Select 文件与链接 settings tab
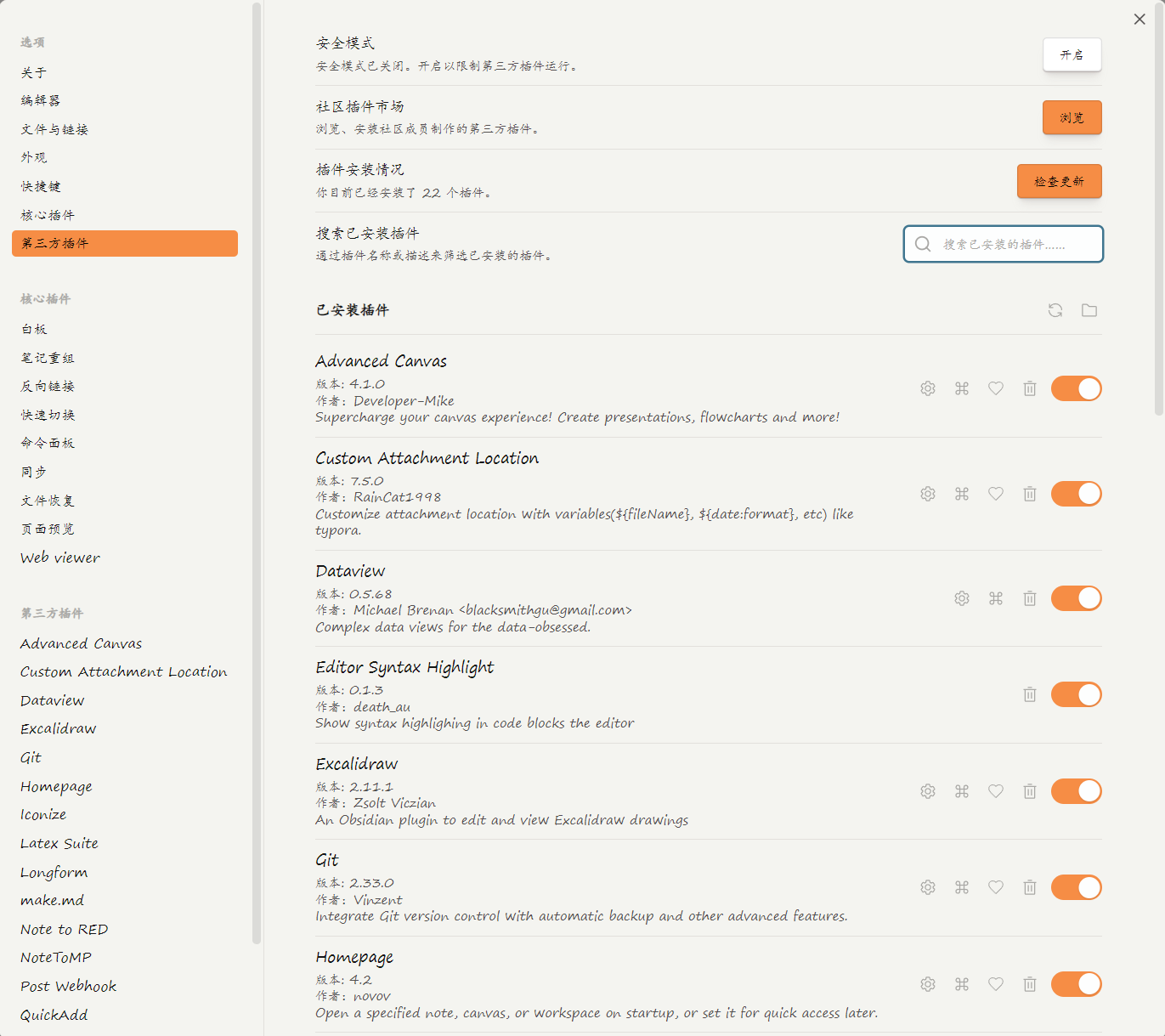 125,130
